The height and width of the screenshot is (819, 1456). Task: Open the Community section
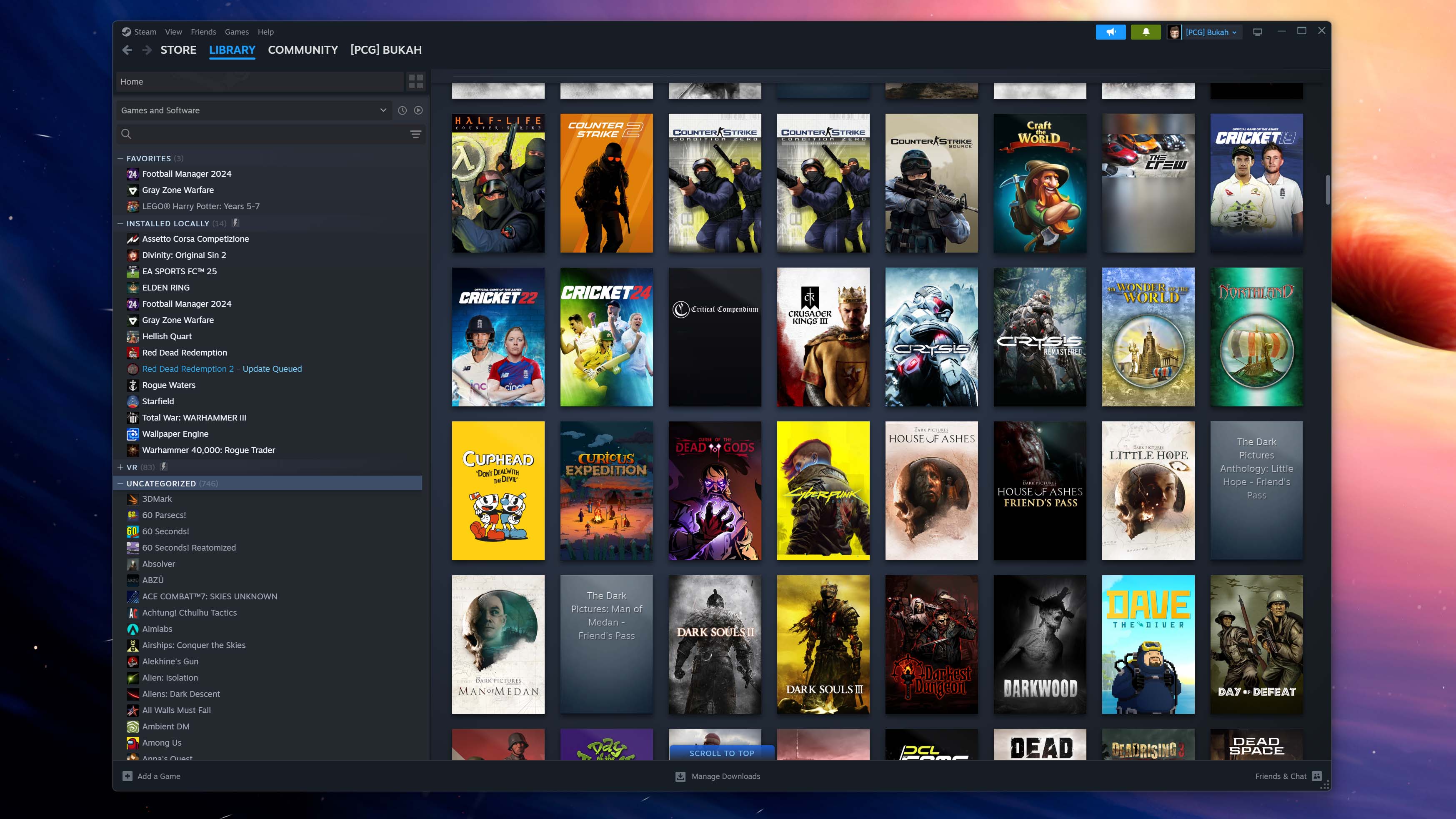click(302, 49)
